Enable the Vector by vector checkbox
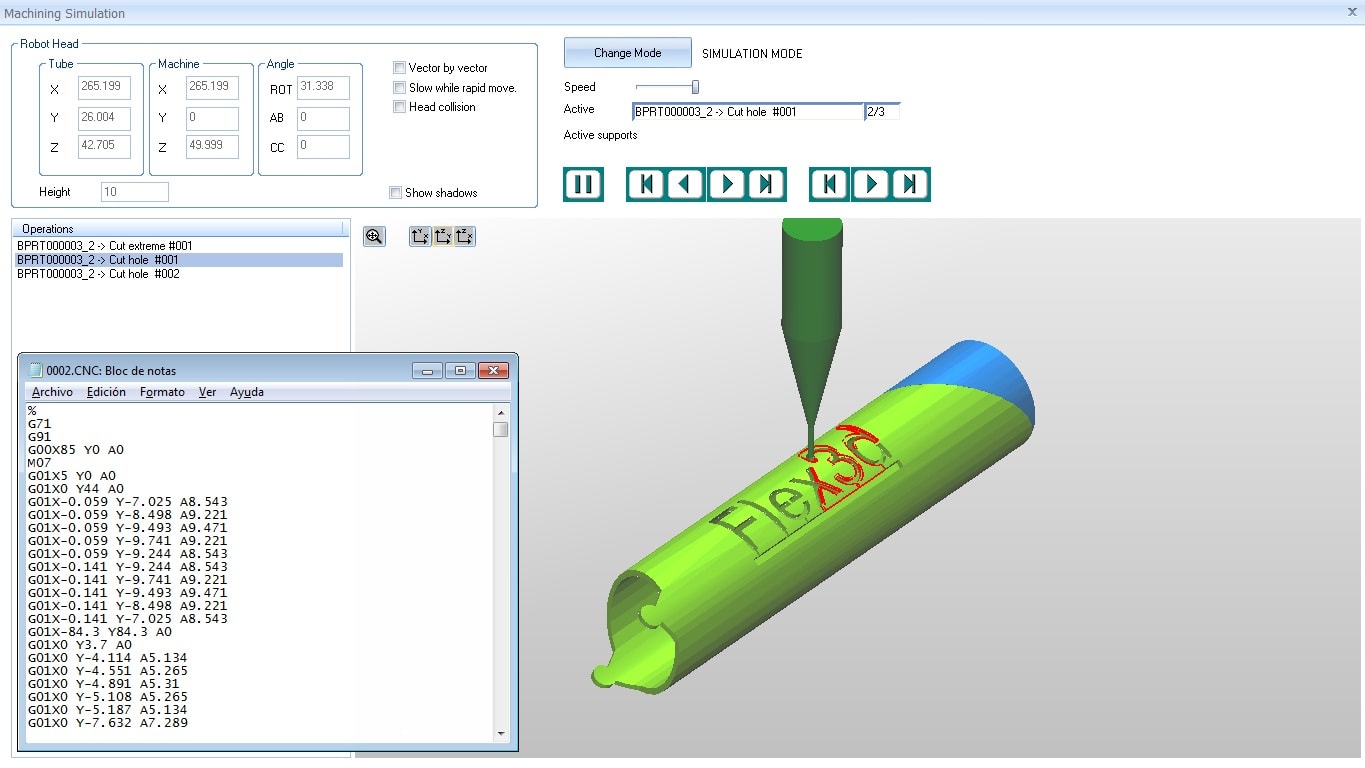 click(400, 68)
